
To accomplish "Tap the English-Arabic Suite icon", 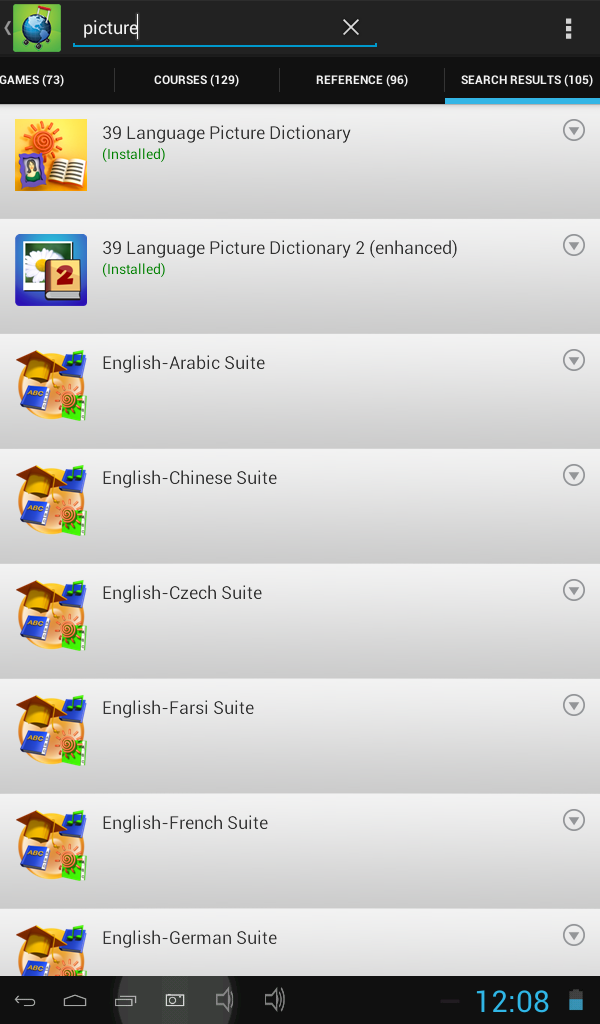I will tap(51, 385).
